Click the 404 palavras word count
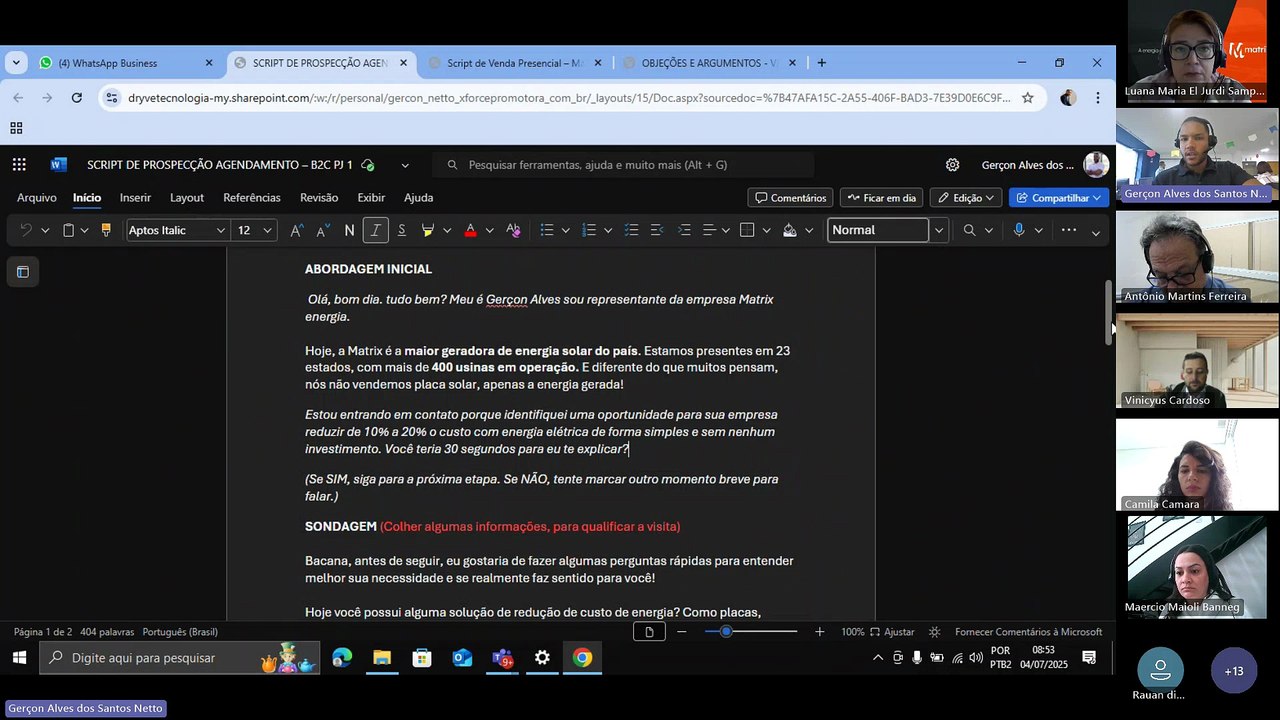This screenshot has width=1280, height=720. pyautogui.click(x=107, y=632)
